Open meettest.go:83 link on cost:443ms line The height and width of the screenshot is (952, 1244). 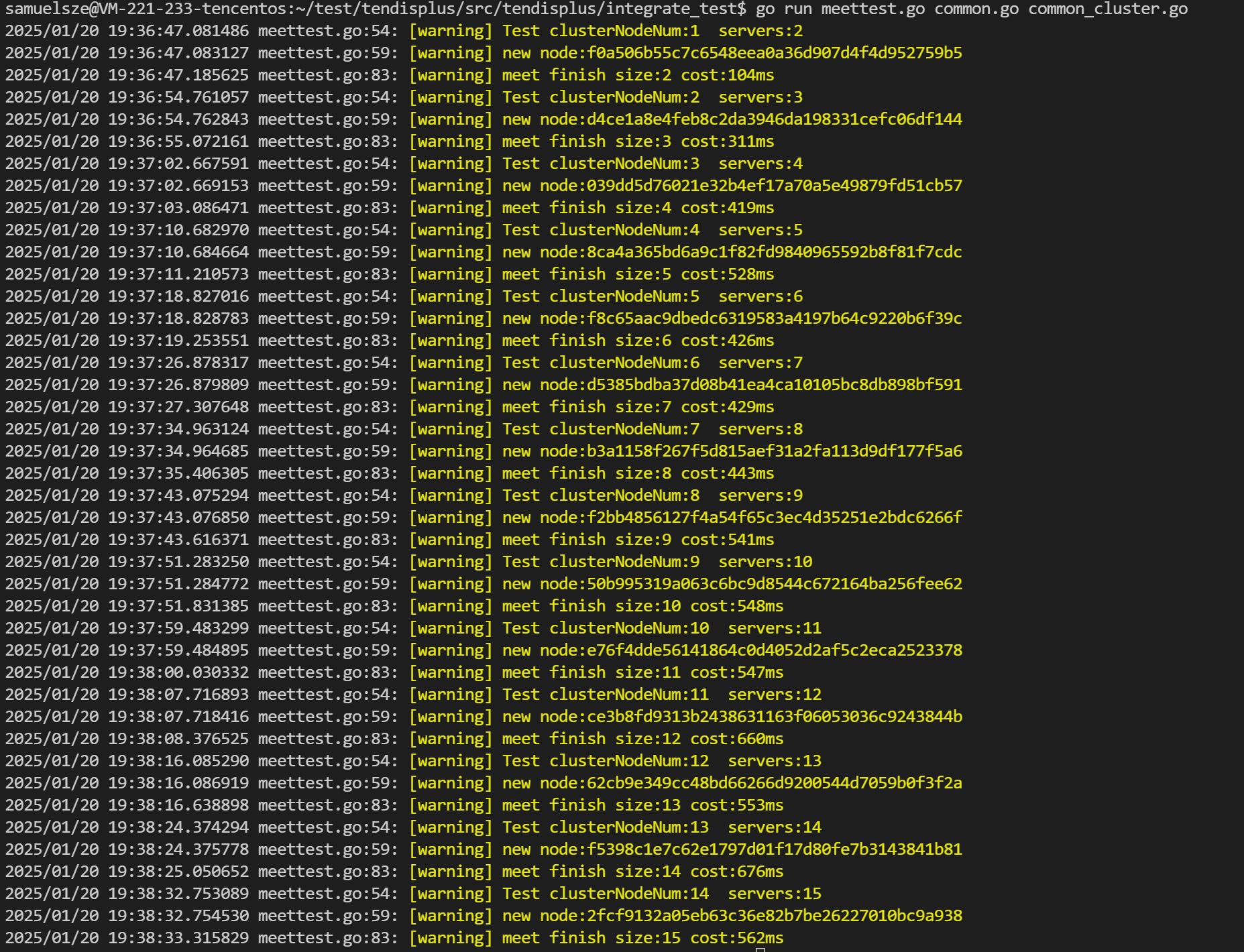328,473
